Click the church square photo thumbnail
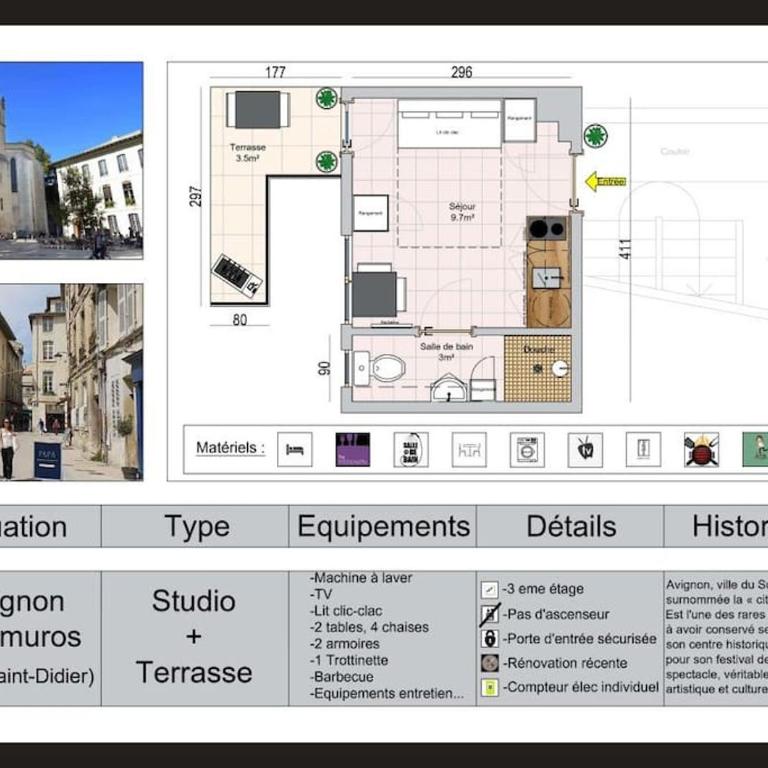This screenshot has height=768, width=768. (72, 161)
